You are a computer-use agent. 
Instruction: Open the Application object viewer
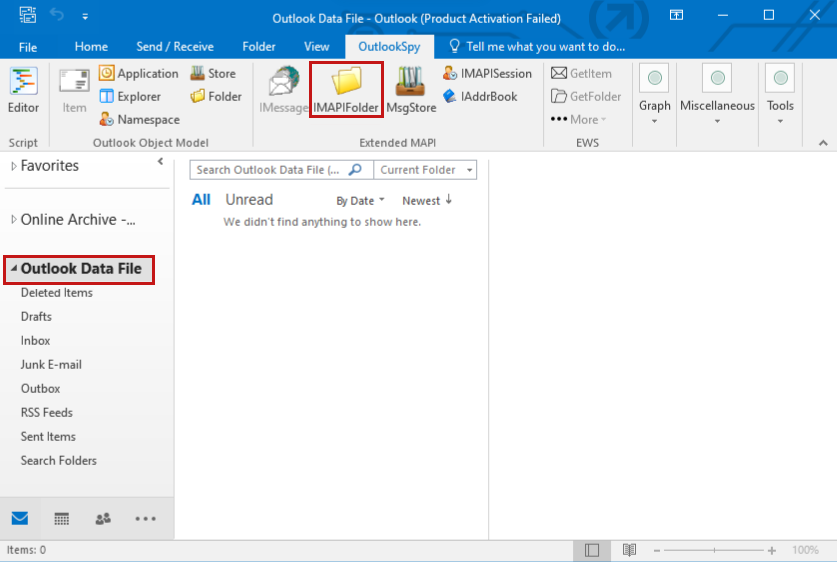tap(139, 73)
